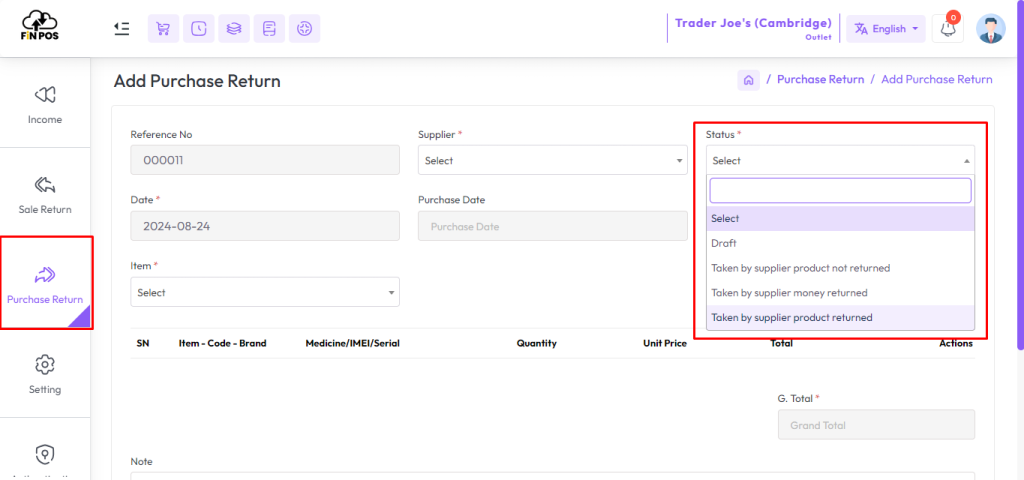
Task: Click the Sale Return arrows icon
Action: [x=45, y=185]
